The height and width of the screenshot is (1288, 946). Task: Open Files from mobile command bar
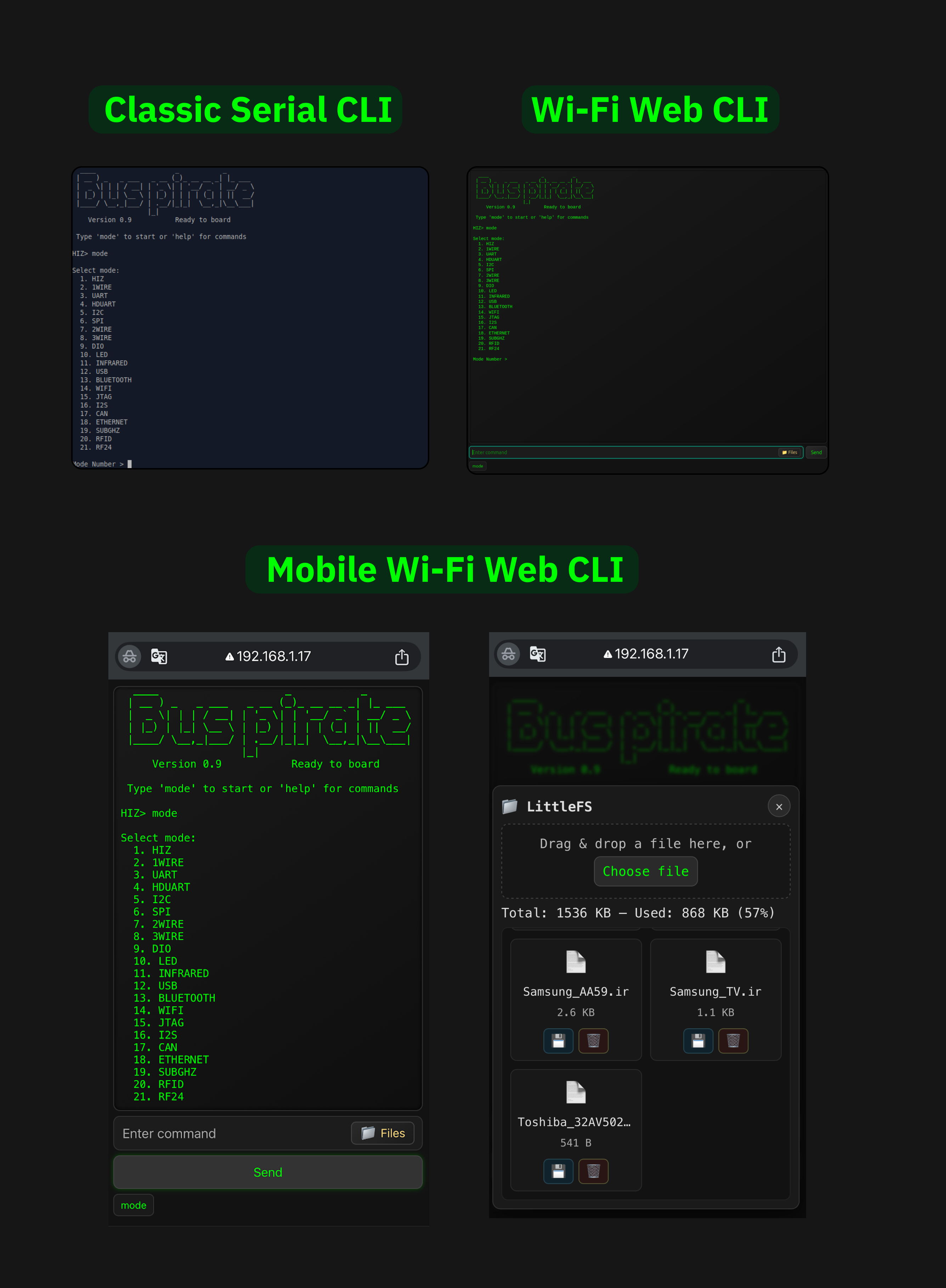pos(383,1133)
